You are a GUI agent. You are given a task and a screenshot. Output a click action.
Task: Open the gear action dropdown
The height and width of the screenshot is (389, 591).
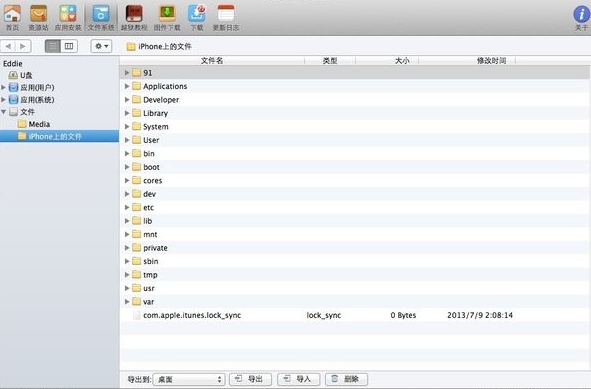(101, 46)
